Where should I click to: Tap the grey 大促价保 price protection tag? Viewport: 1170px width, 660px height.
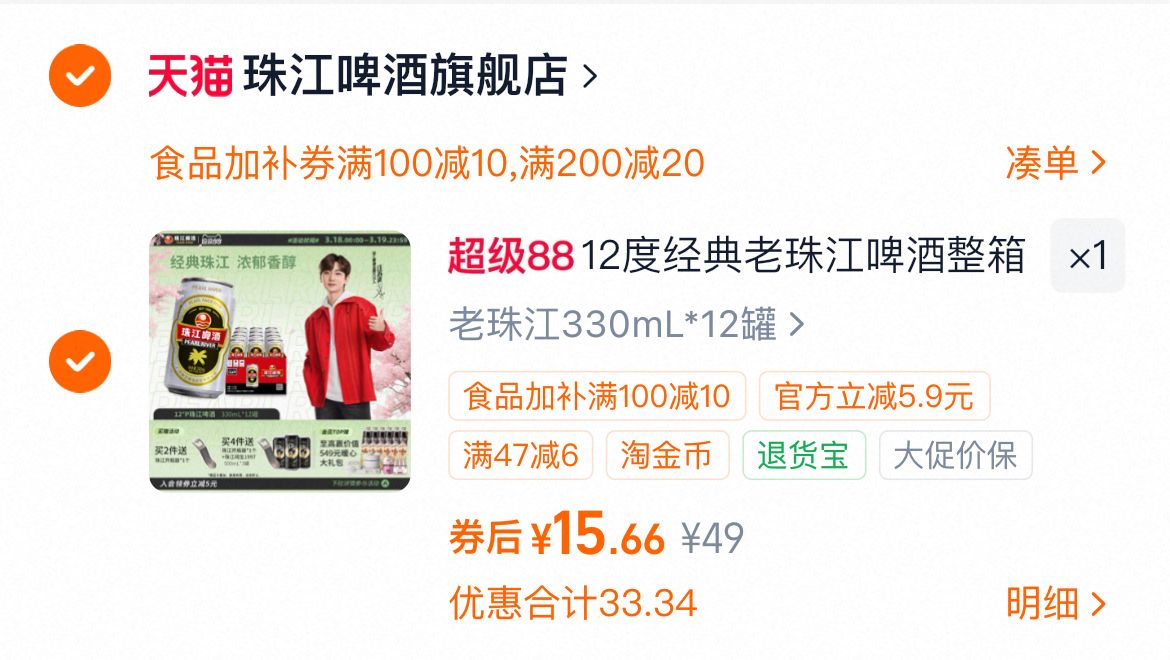[955, 455]
